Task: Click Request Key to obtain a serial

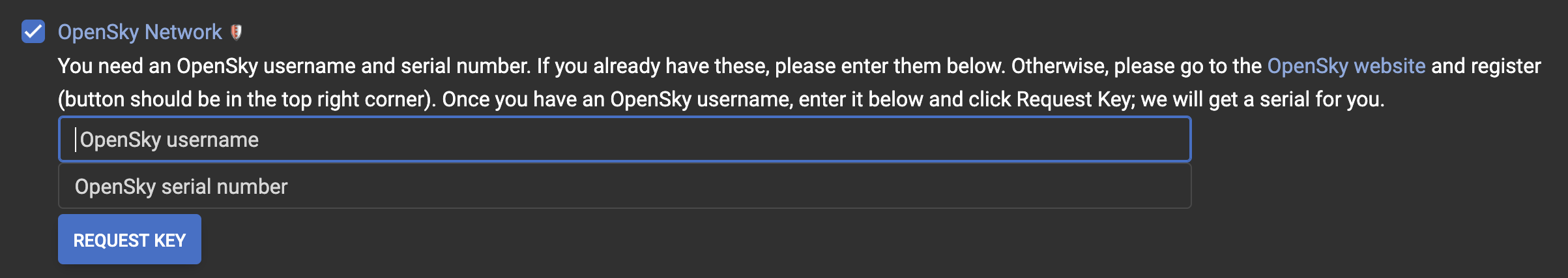Action: tap(129, 240)
